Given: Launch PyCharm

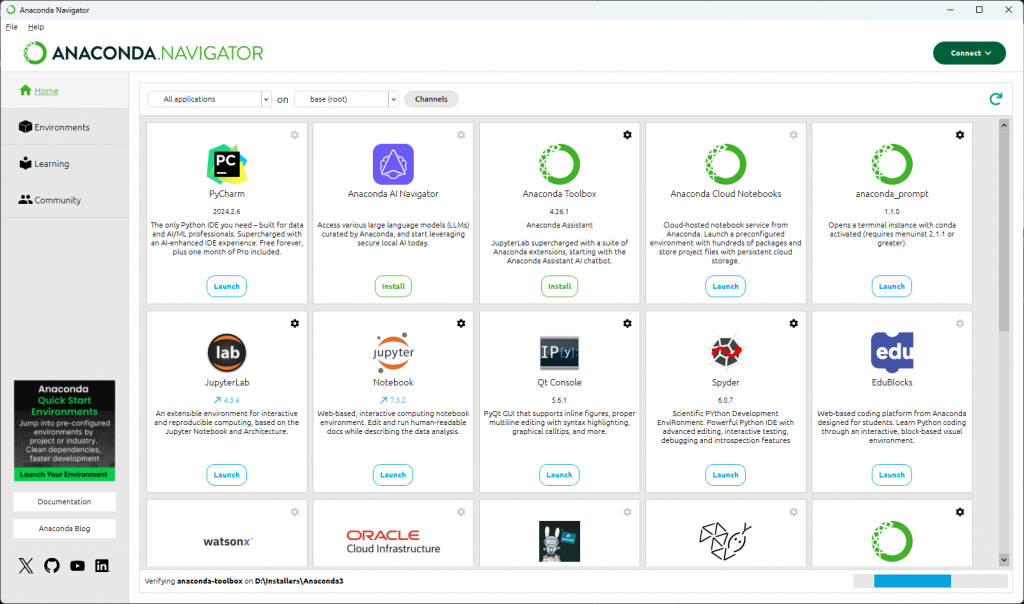Looking at the screenshot, I should tap(227, 286).
